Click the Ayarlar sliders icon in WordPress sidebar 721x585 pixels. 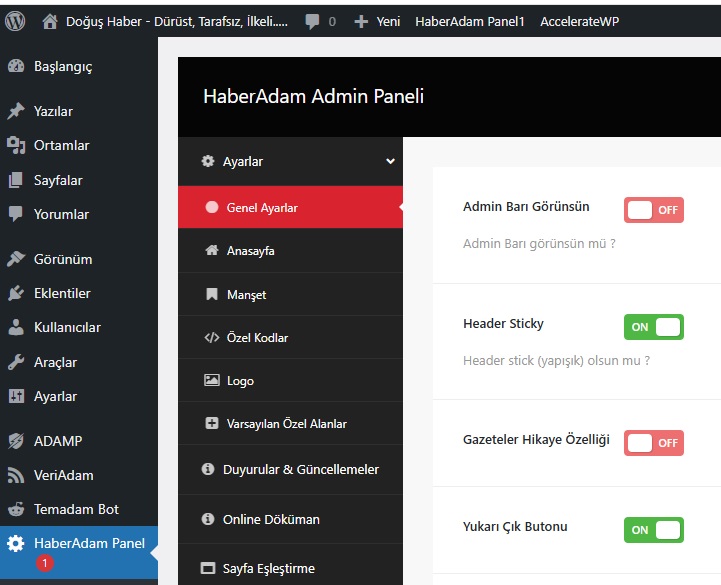[x=16, y=396]
